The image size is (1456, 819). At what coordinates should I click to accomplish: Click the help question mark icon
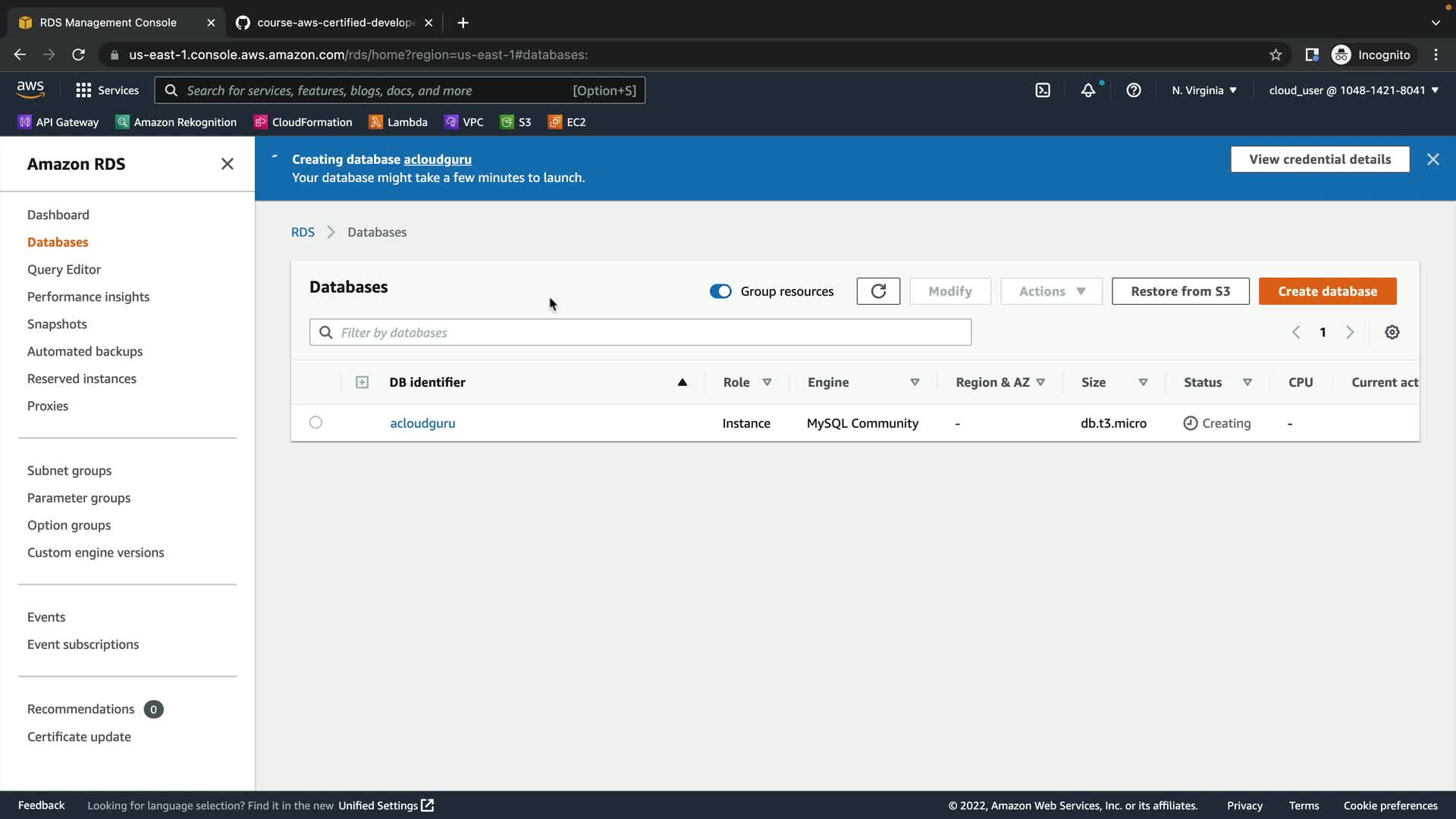click(x=1134, y=90)
